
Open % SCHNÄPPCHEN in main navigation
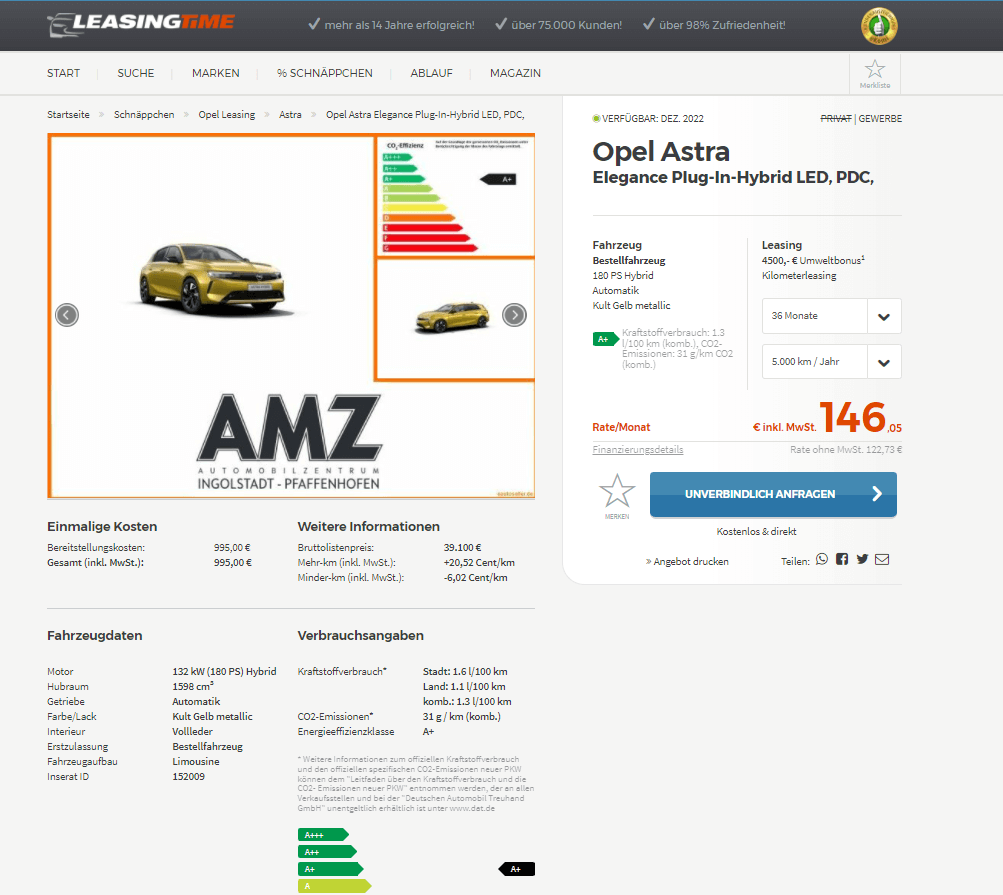click(324, 73)
